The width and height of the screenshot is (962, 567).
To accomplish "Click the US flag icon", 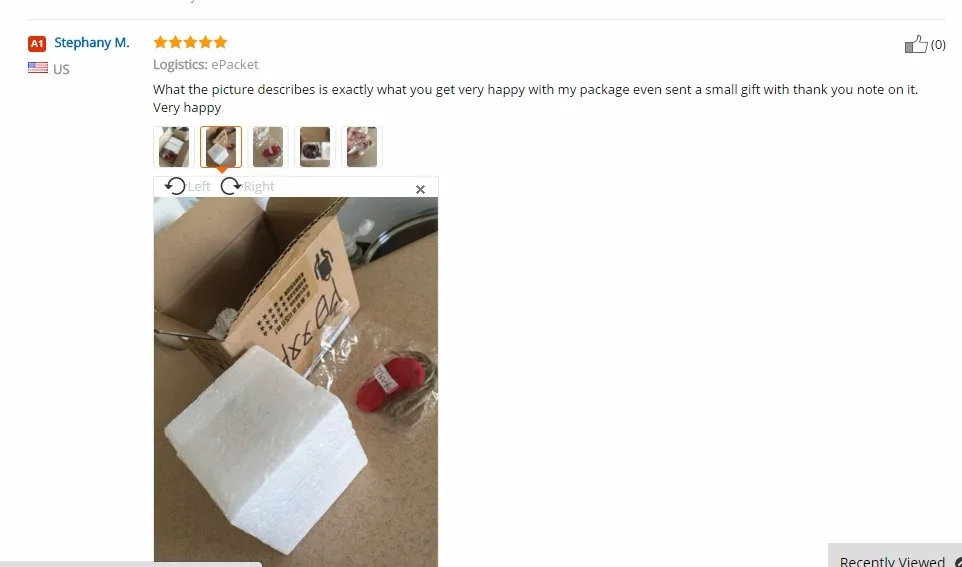I will click(x=38, y=68).
